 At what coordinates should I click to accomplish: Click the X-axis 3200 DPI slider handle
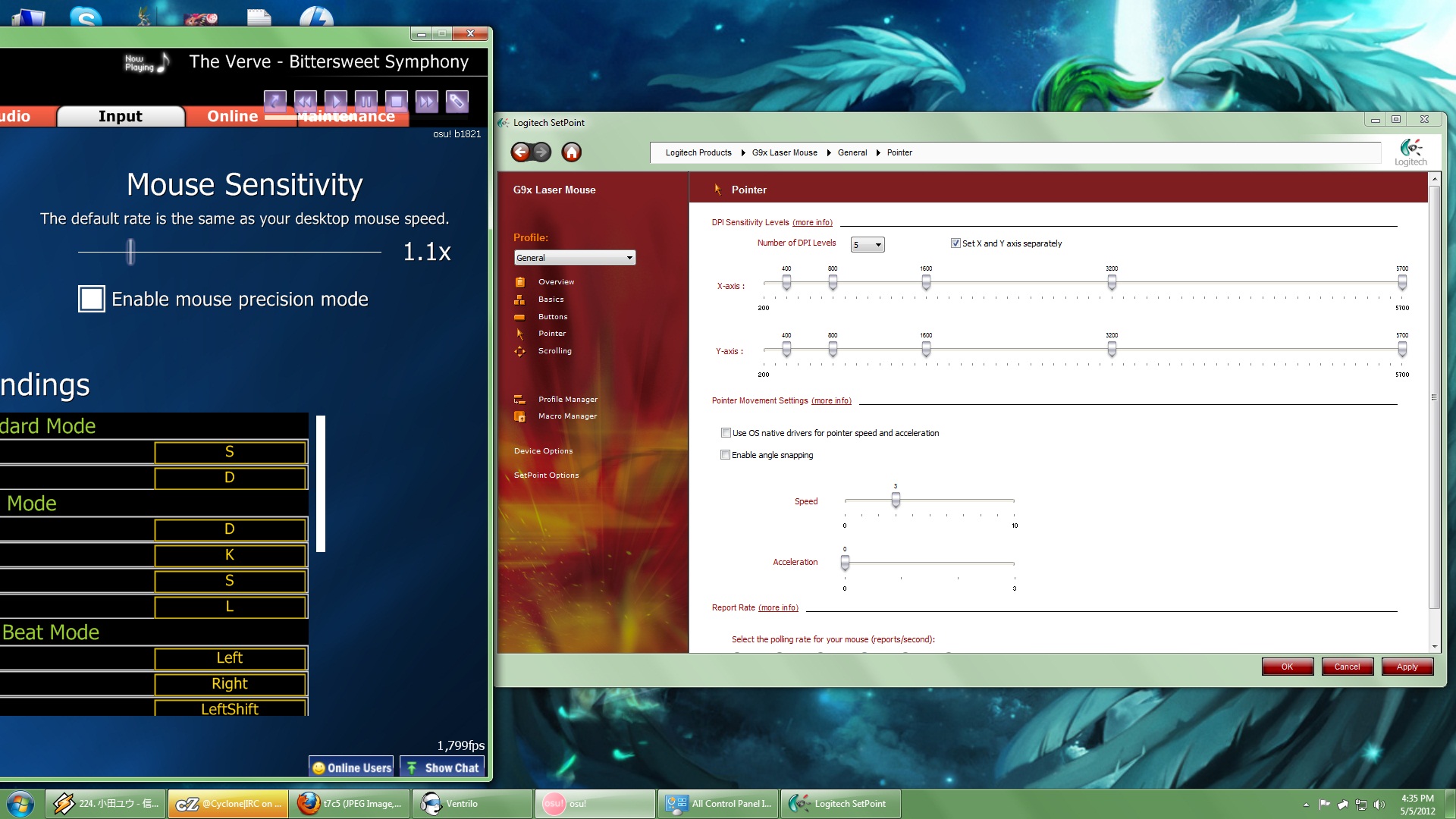tap(1112, 283)
